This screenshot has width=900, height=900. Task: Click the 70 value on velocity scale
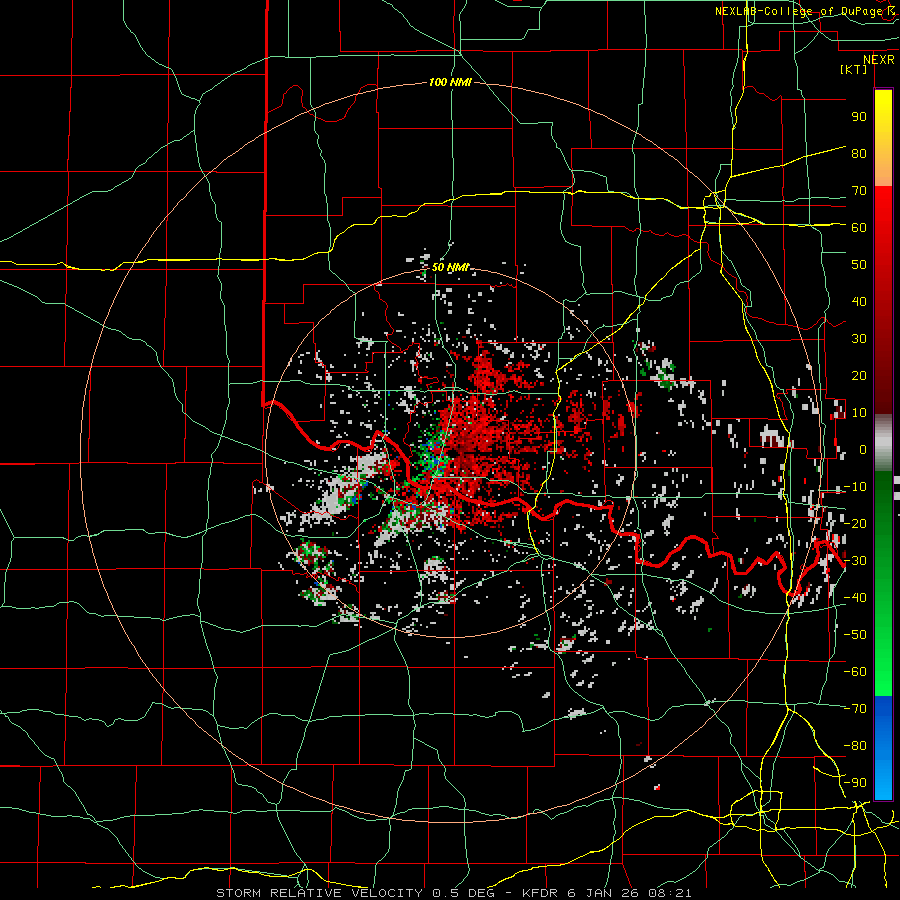[859, 191]
